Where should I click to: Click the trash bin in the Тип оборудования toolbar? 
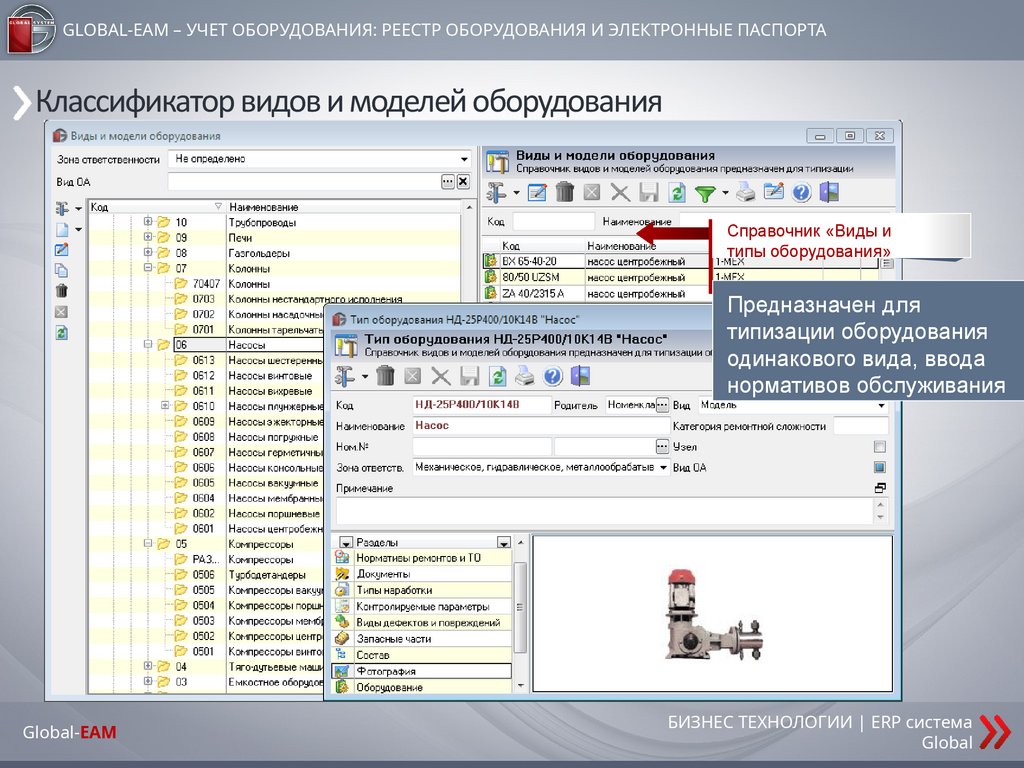point(385,376)
